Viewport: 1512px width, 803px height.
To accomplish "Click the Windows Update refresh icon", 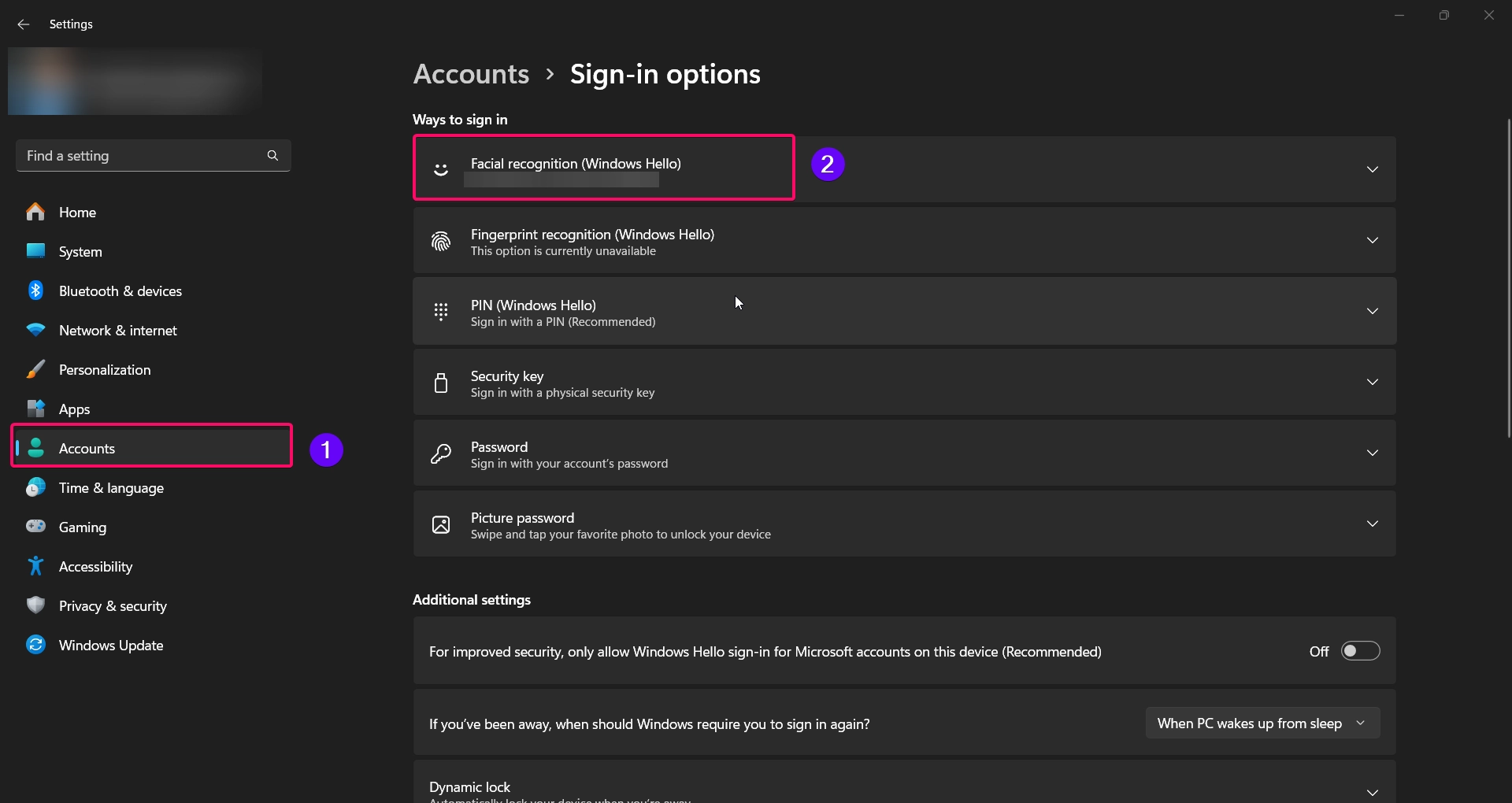I will (35, 645).
